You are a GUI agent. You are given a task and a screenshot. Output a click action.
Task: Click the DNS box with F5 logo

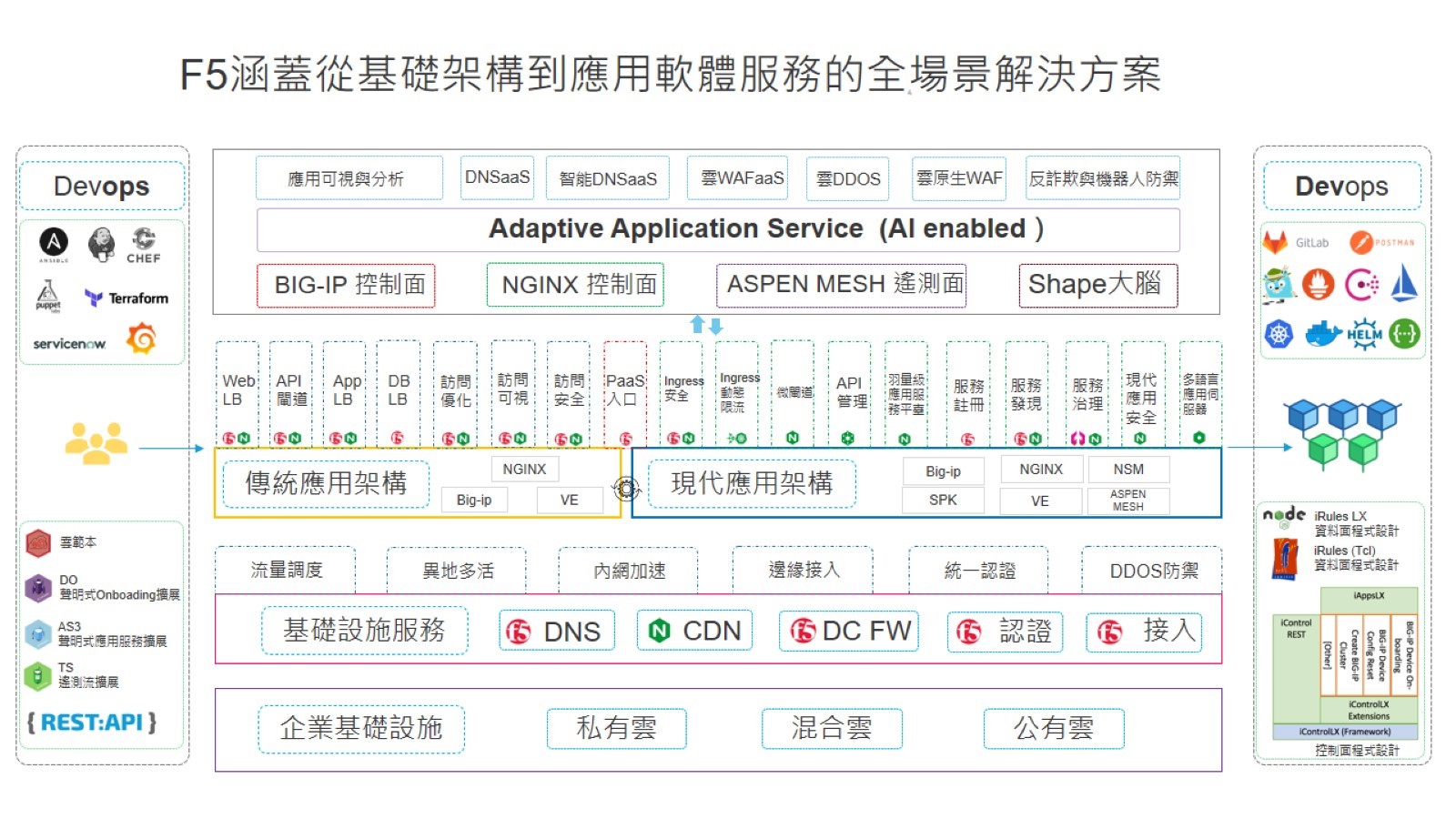[x=557, y=631]
